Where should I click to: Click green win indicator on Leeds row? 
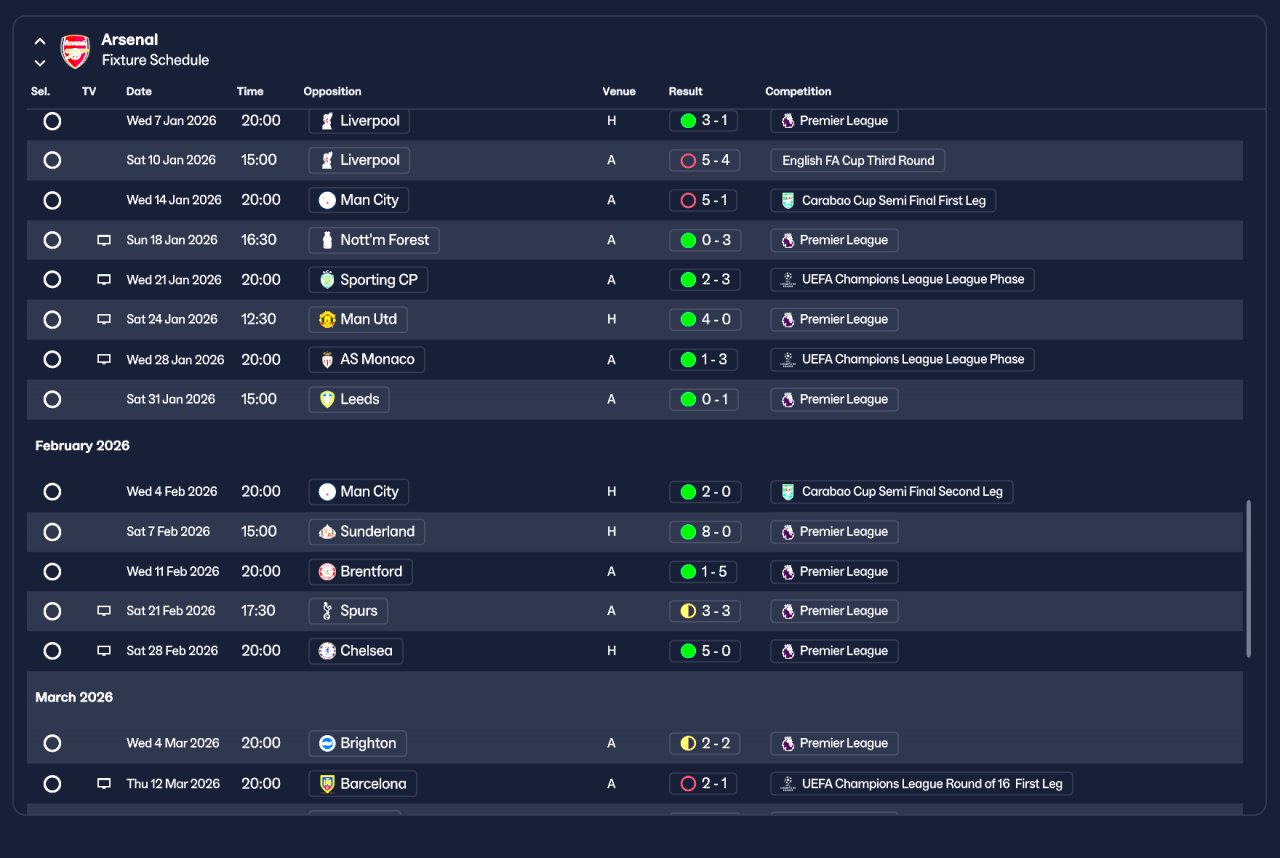(x=688, y=399)
